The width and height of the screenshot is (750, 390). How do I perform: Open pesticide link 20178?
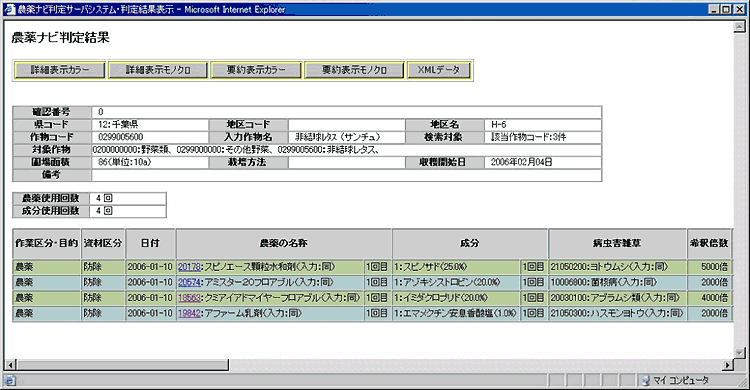point(189,267)
